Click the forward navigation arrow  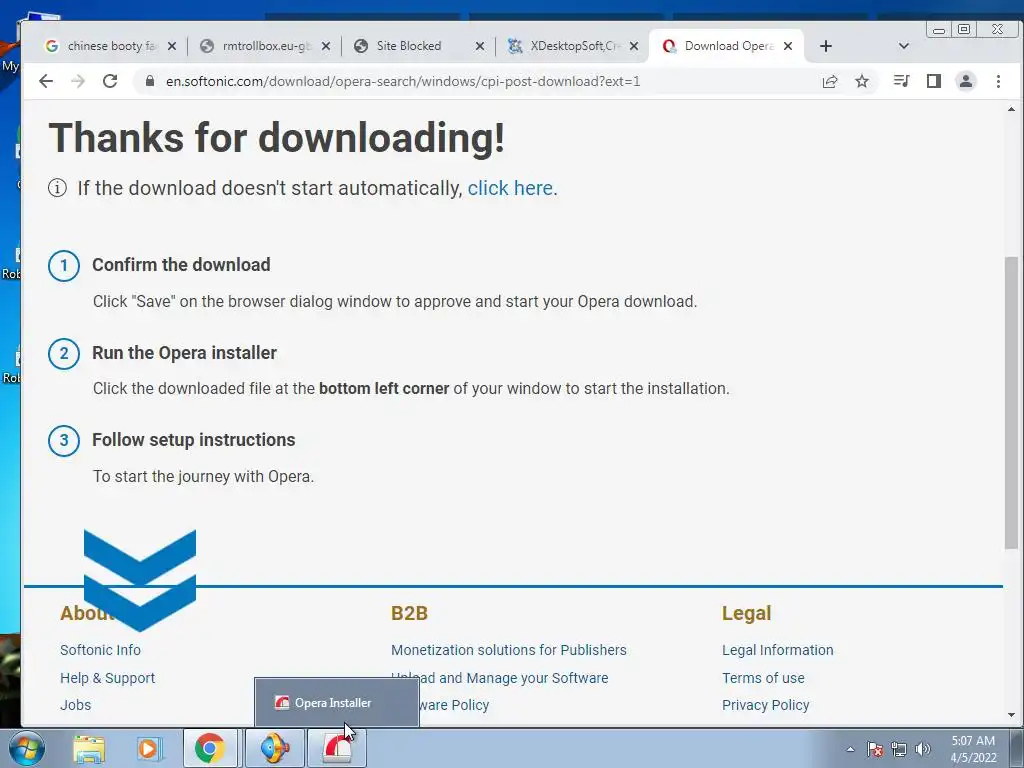tap(78, 81)
